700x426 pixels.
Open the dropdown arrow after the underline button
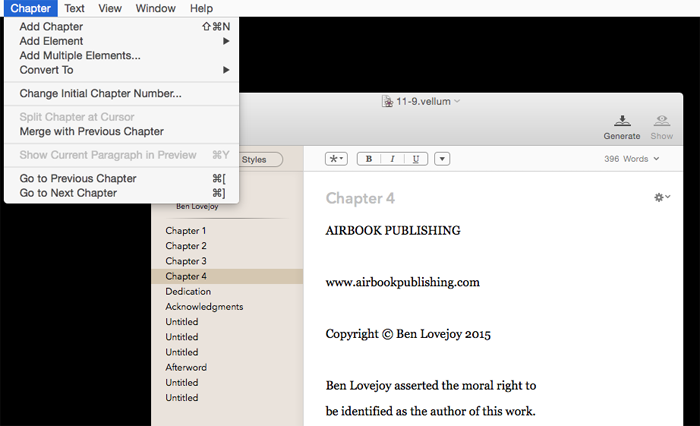442,159
